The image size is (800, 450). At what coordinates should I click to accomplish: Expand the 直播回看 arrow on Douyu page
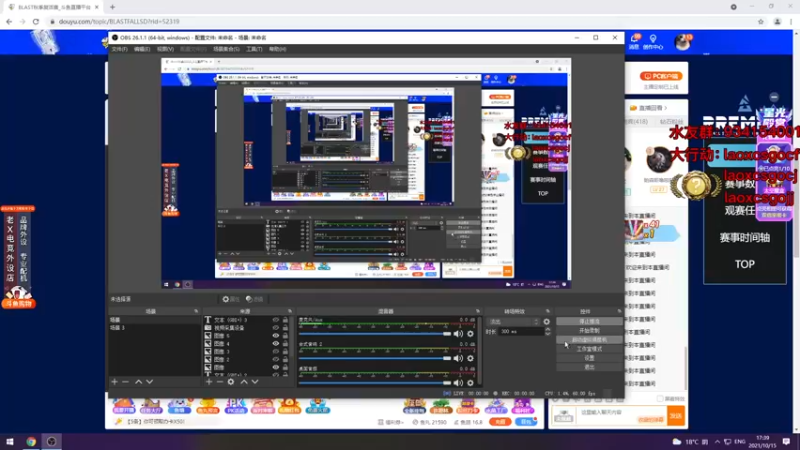[665, 108]
